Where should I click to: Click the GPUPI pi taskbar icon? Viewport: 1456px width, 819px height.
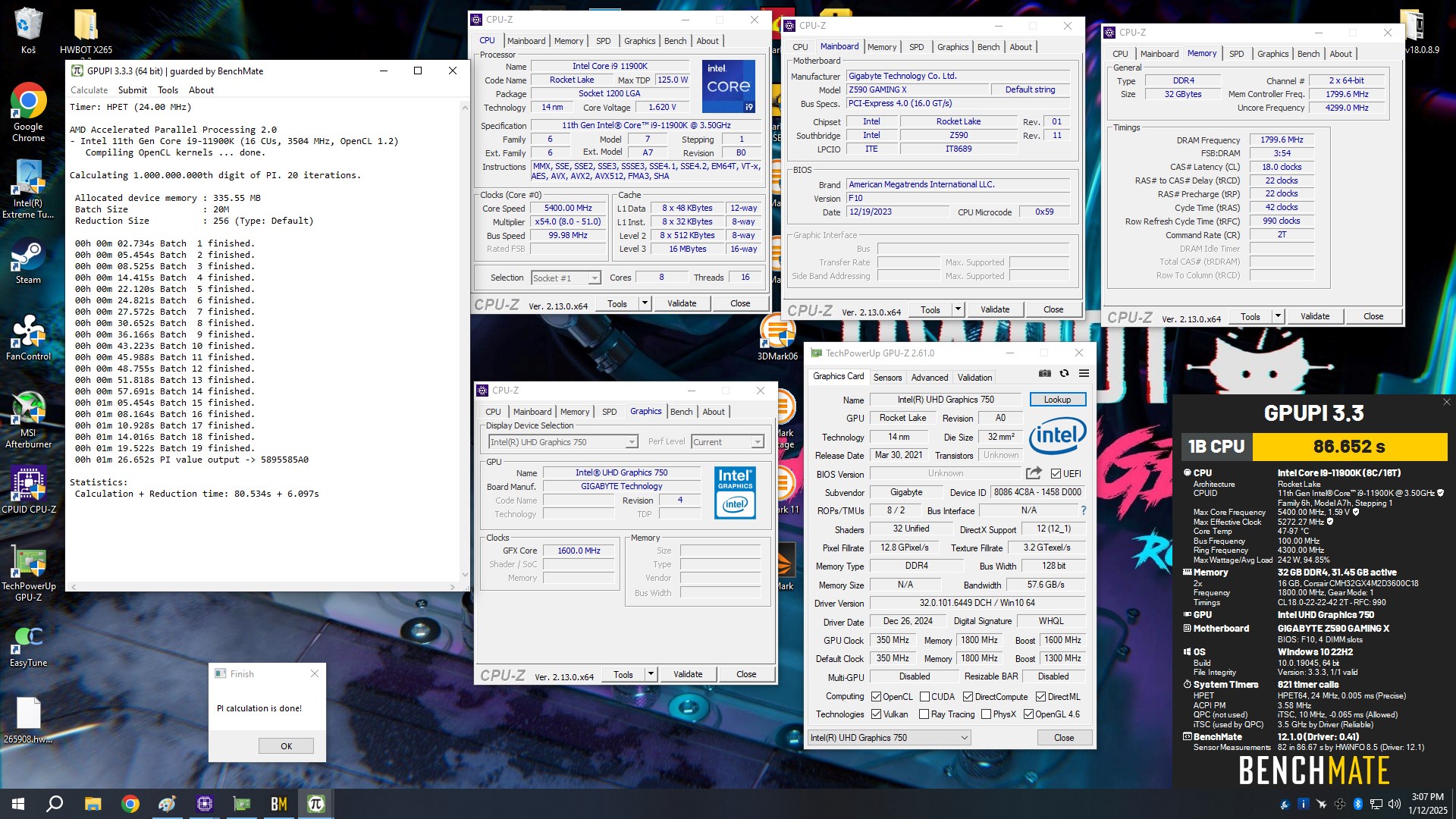click(x=316, y=804)
